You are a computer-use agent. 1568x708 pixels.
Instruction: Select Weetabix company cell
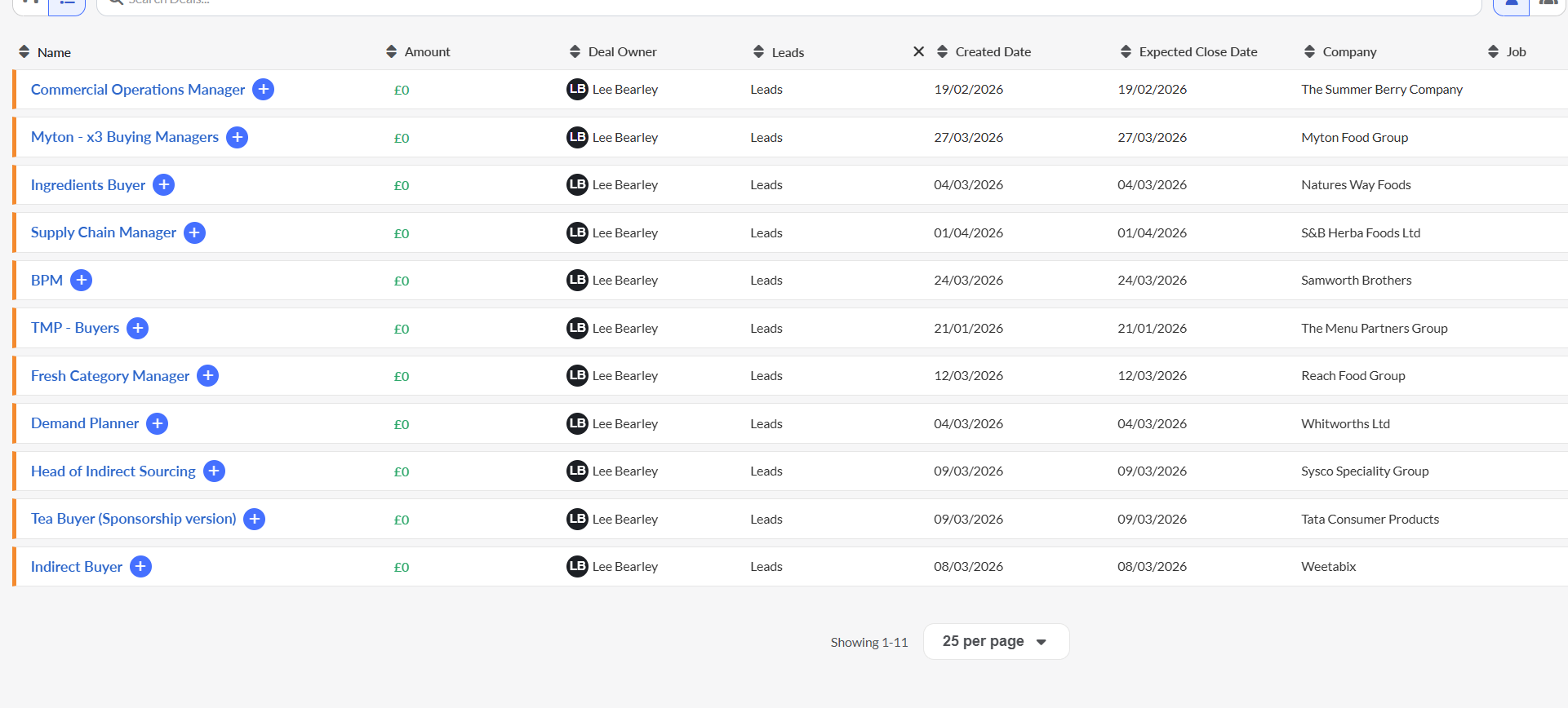[x=1329, y=567]
